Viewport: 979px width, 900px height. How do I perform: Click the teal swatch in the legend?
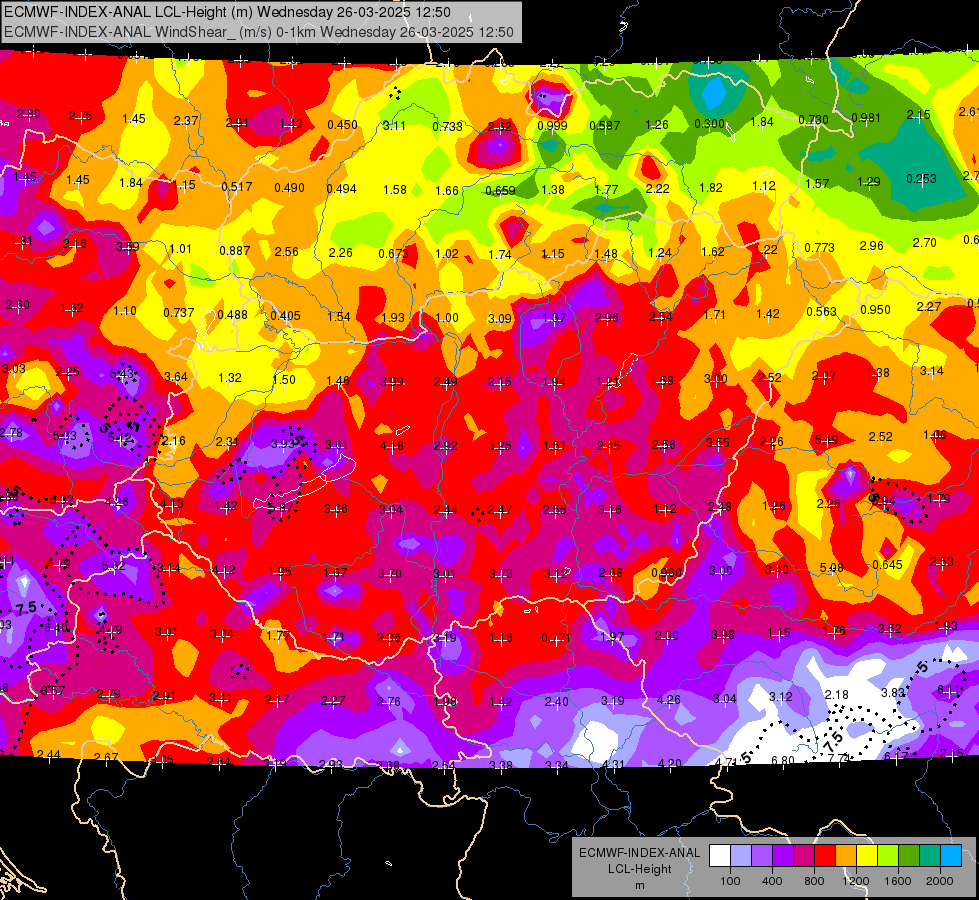tap(930, 855)
